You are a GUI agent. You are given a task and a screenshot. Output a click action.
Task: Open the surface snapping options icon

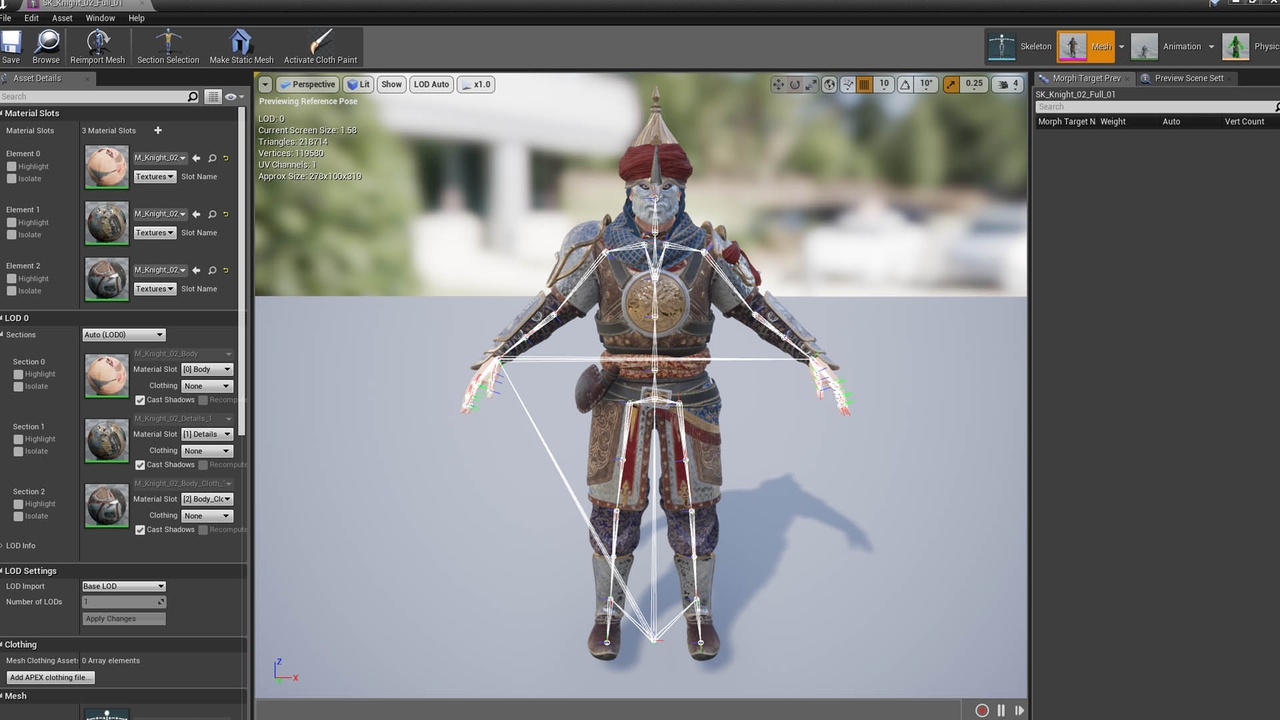click(846, 85)
